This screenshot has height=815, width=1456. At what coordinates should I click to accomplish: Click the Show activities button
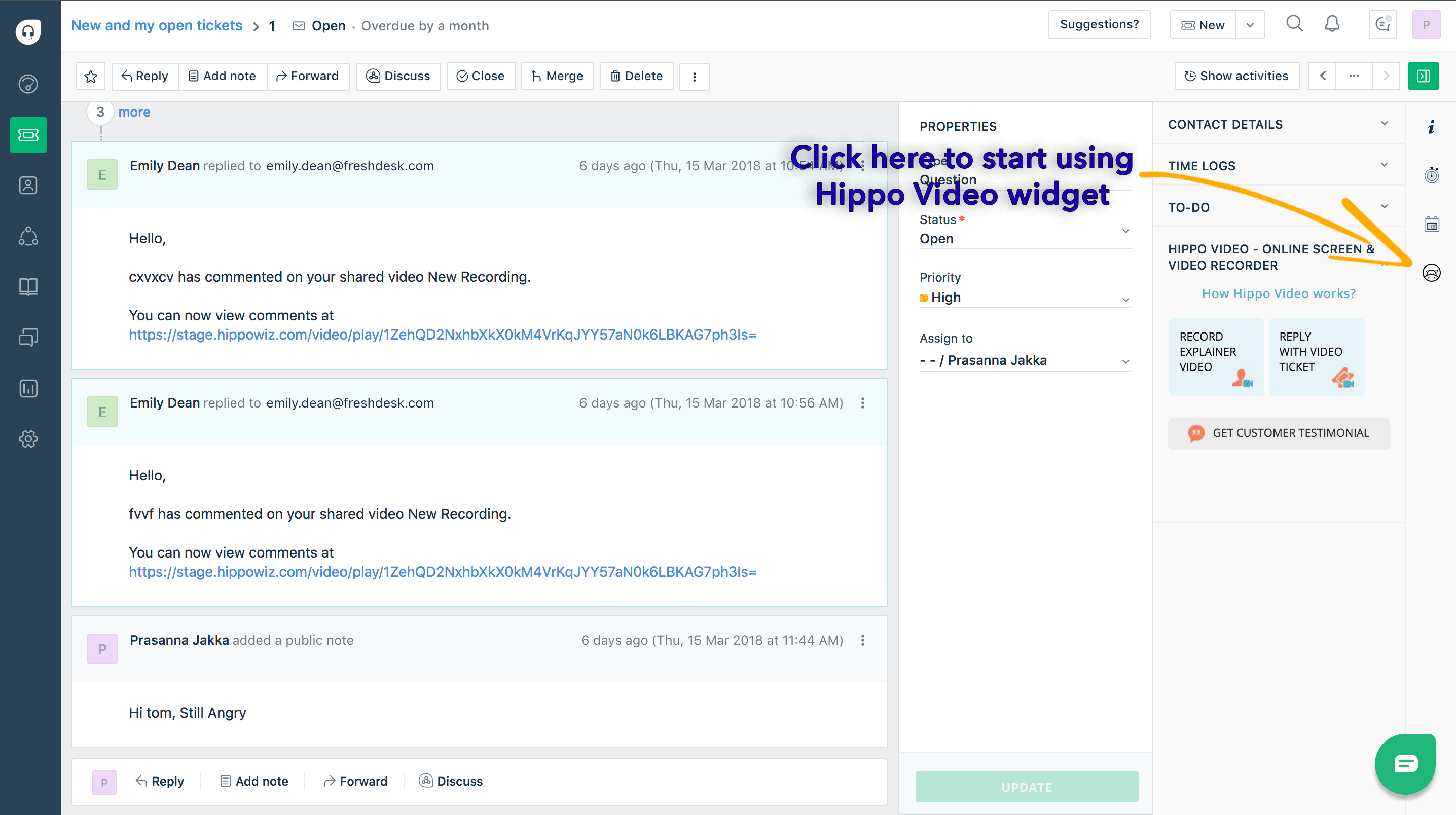click(1236, 77)
